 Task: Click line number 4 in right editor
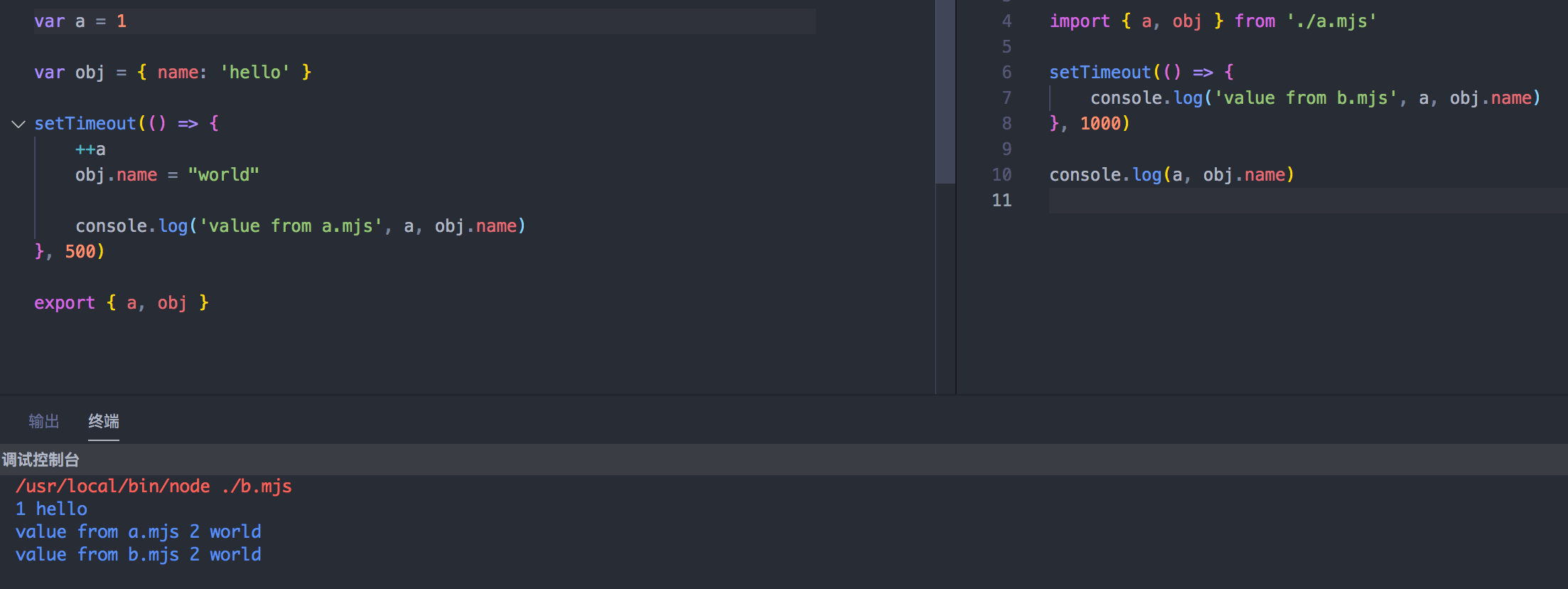[x=1006, y=21]
